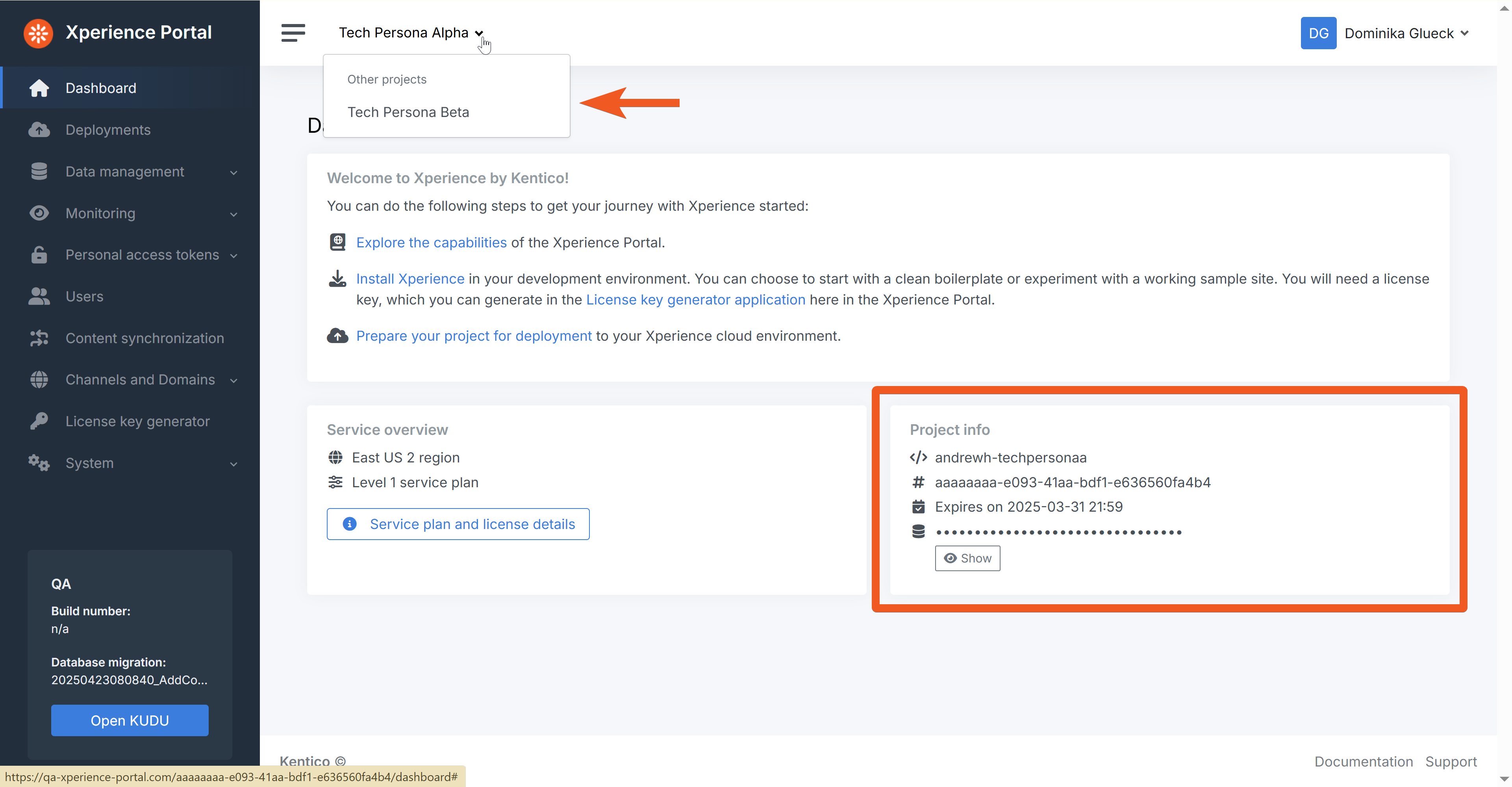Click the Open KUDU button
1512x787 pixels.
tap(129, 720)
